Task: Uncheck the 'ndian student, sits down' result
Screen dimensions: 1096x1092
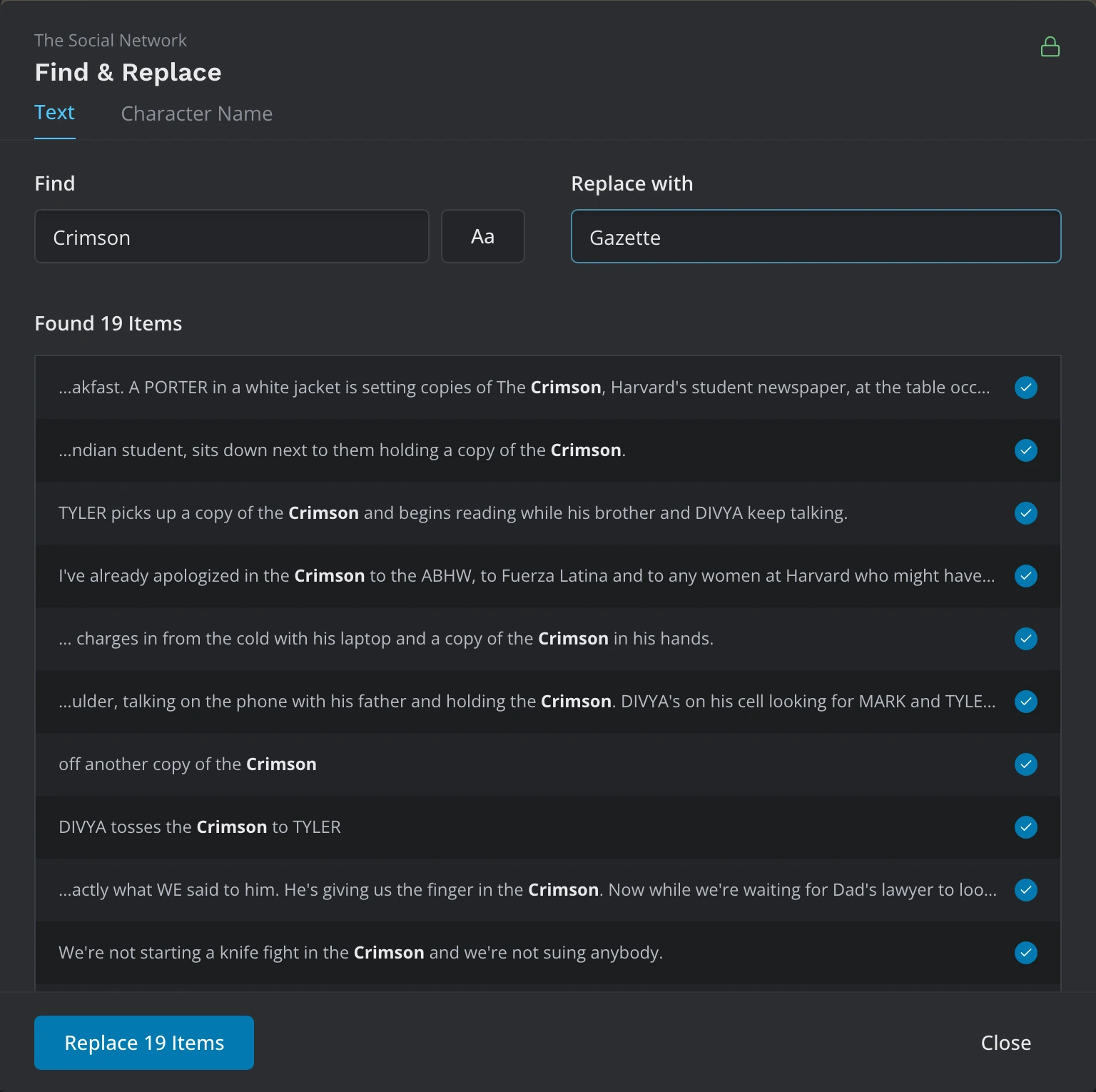Action: (1026, 450)
